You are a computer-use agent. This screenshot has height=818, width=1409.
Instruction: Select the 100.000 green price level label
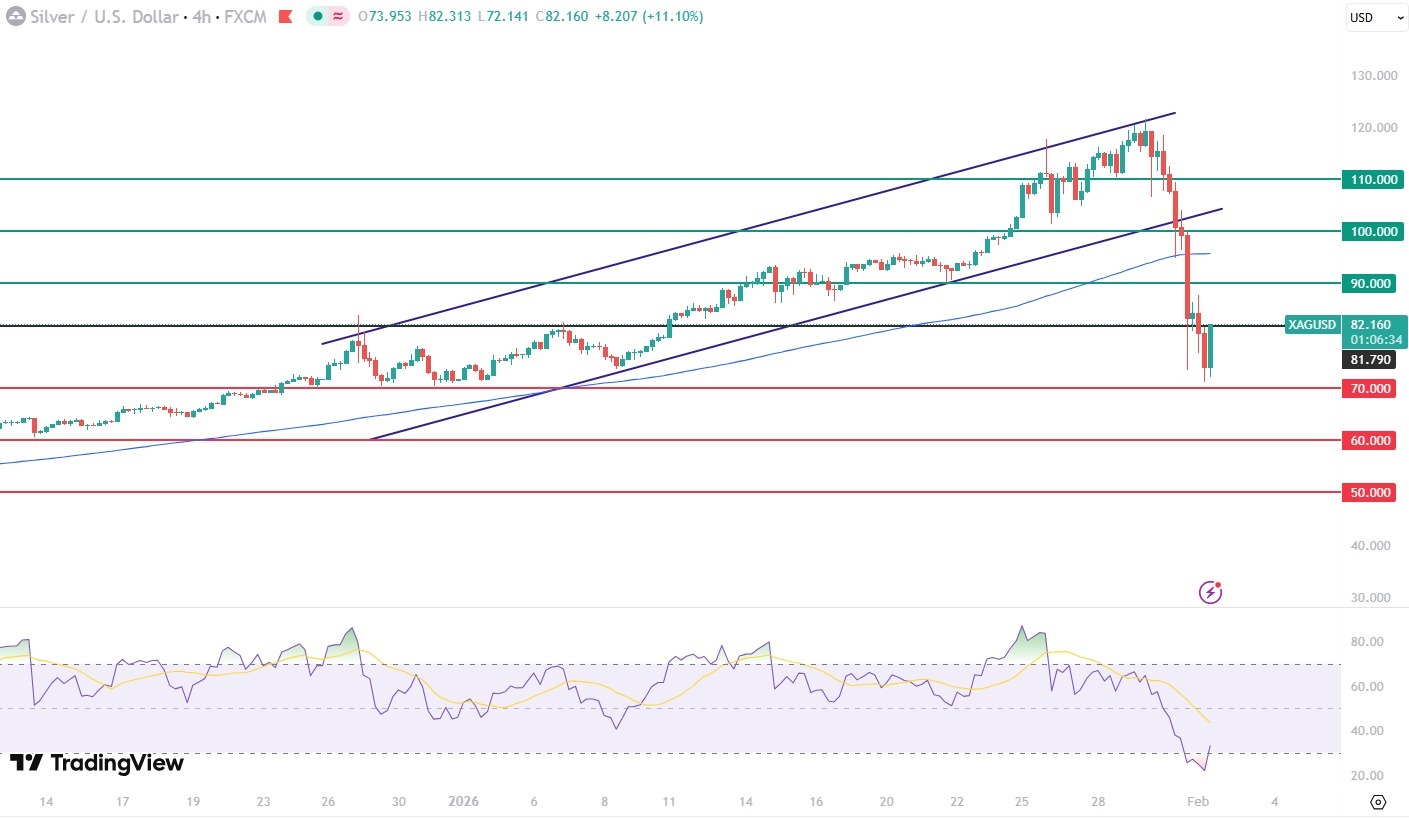1369,231
